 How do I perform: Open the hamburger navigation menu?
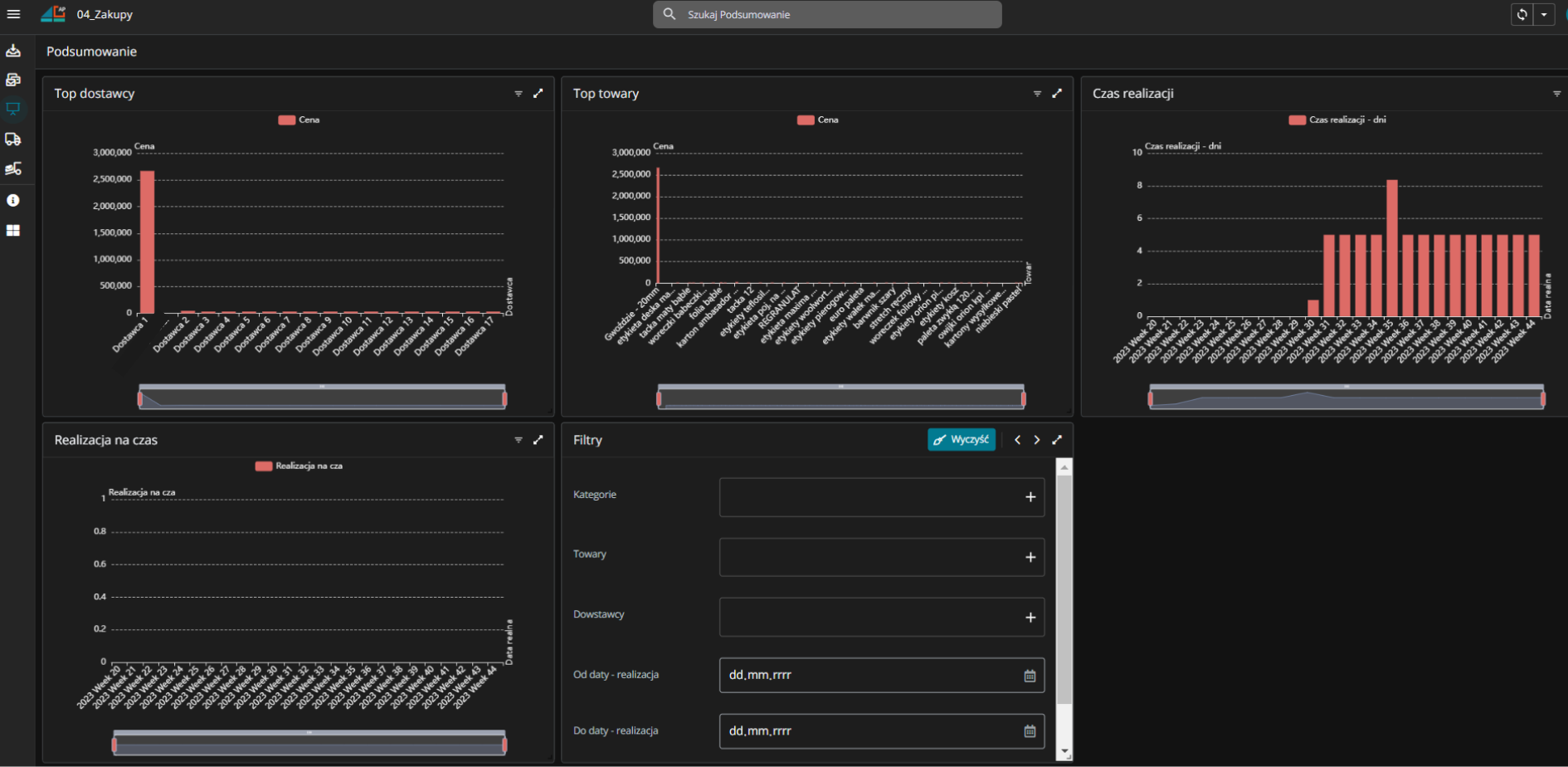coord(13,14)
